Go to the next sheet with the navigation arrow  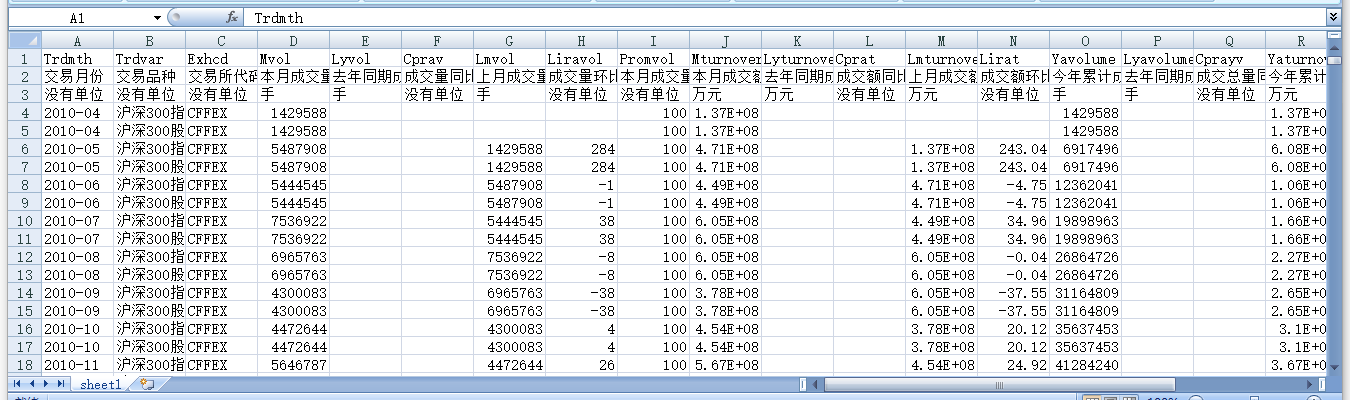(46, 384)
